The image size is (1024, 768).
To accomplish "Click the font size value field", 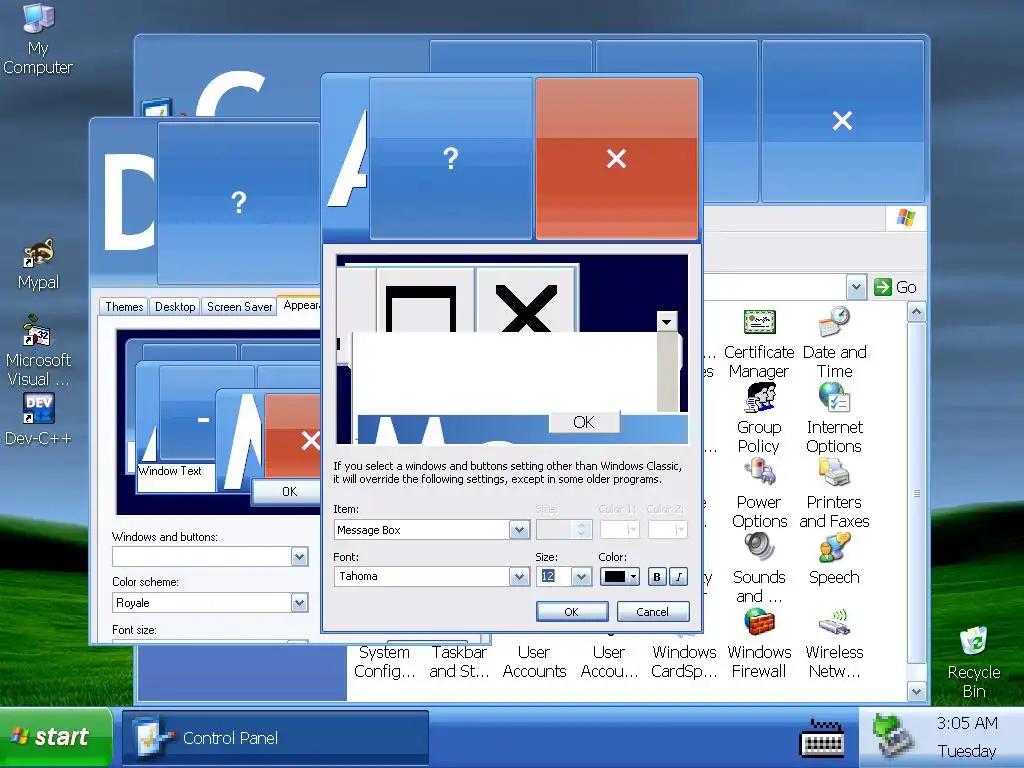I will coord(552,577).
